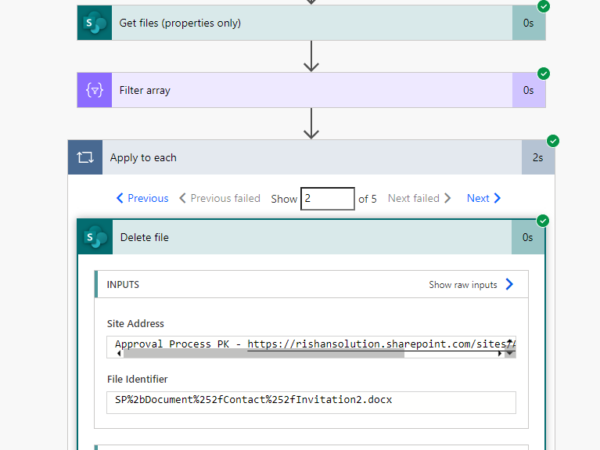The width and height of the screenshot is (600, 450).
Task: Click the Show iteration number field
Action: (x=327, y=198)
